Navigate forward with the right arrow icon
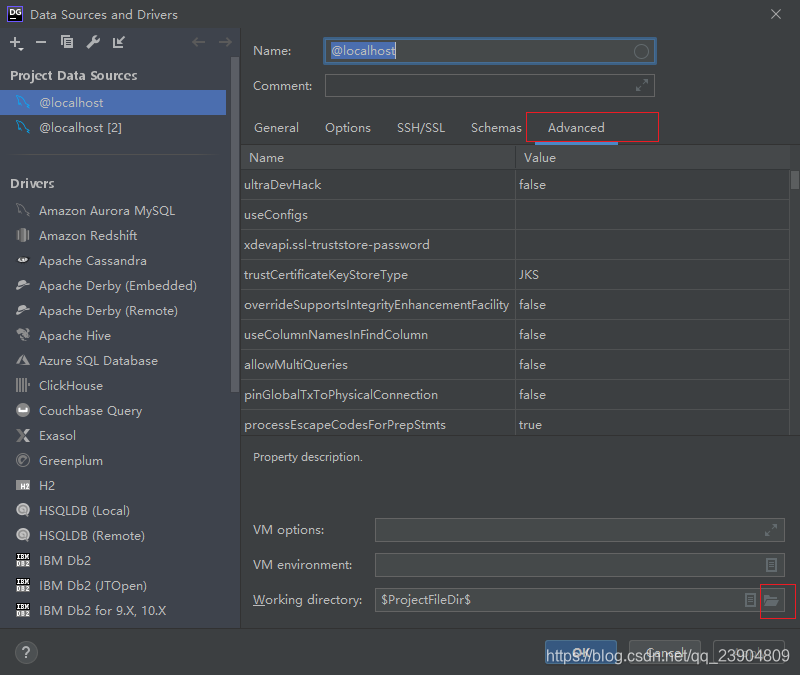 coord(224,42)
